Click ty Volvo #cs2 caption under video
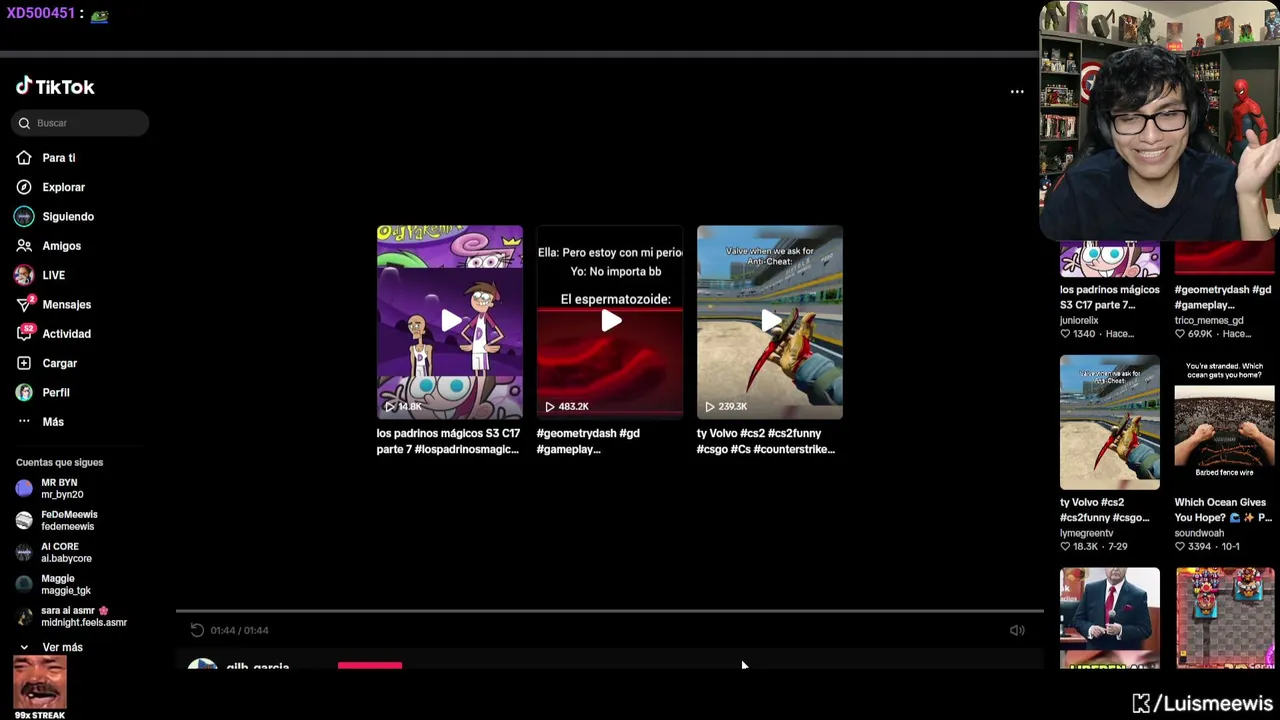 pyautogui.click(x=766, y=441)
